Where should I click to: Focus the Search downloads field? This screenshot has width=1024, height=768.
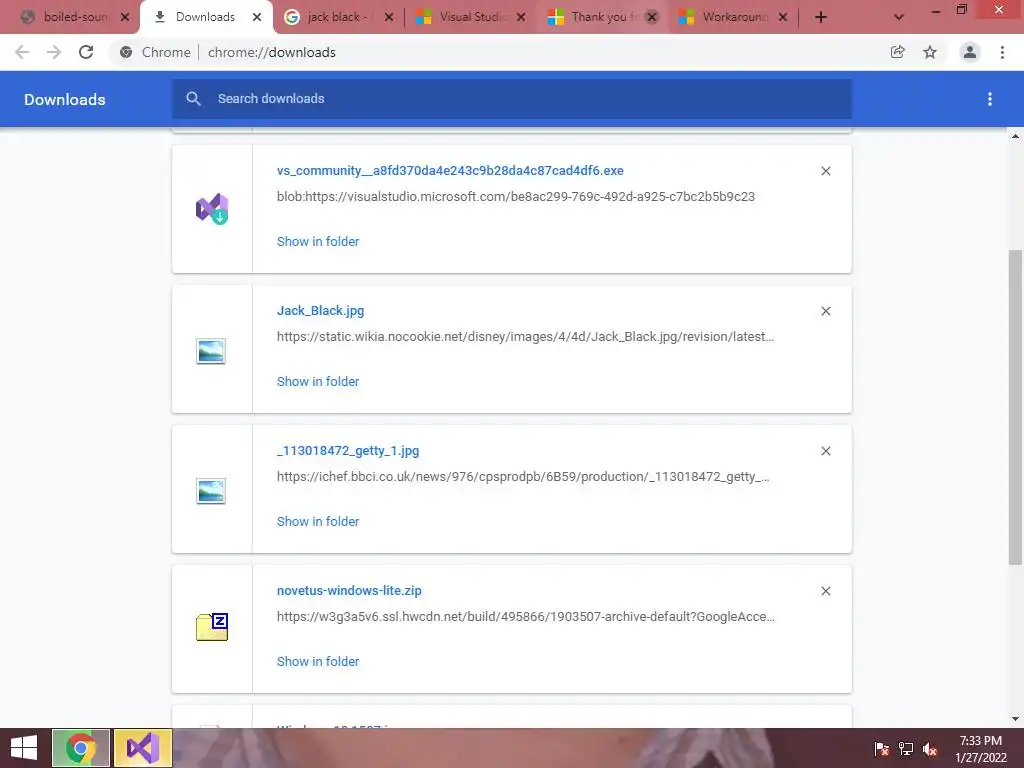pyautogui.click(x=512, y=99)
